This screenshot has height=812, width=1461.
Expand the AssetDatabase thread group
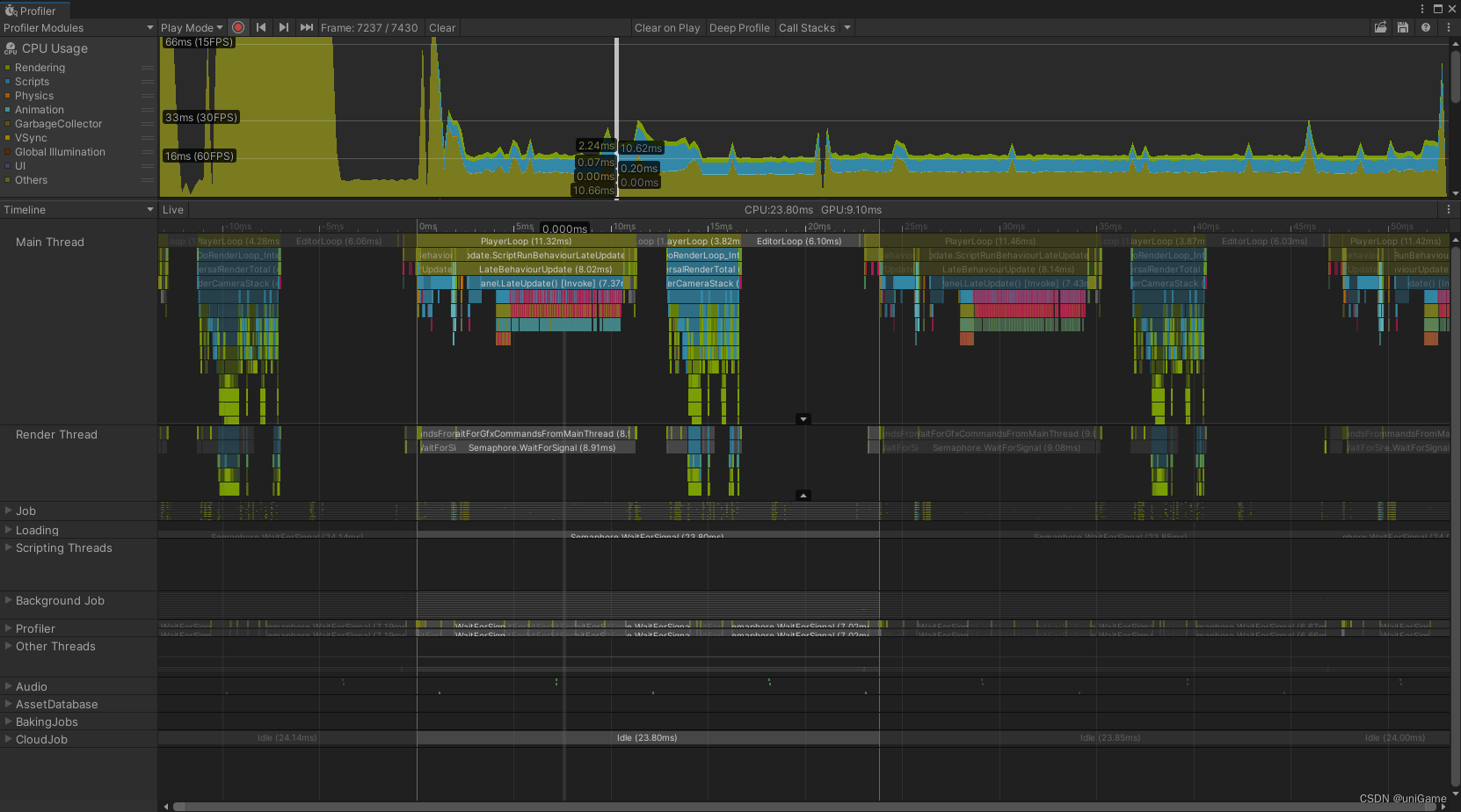click(x=8, y=704)
